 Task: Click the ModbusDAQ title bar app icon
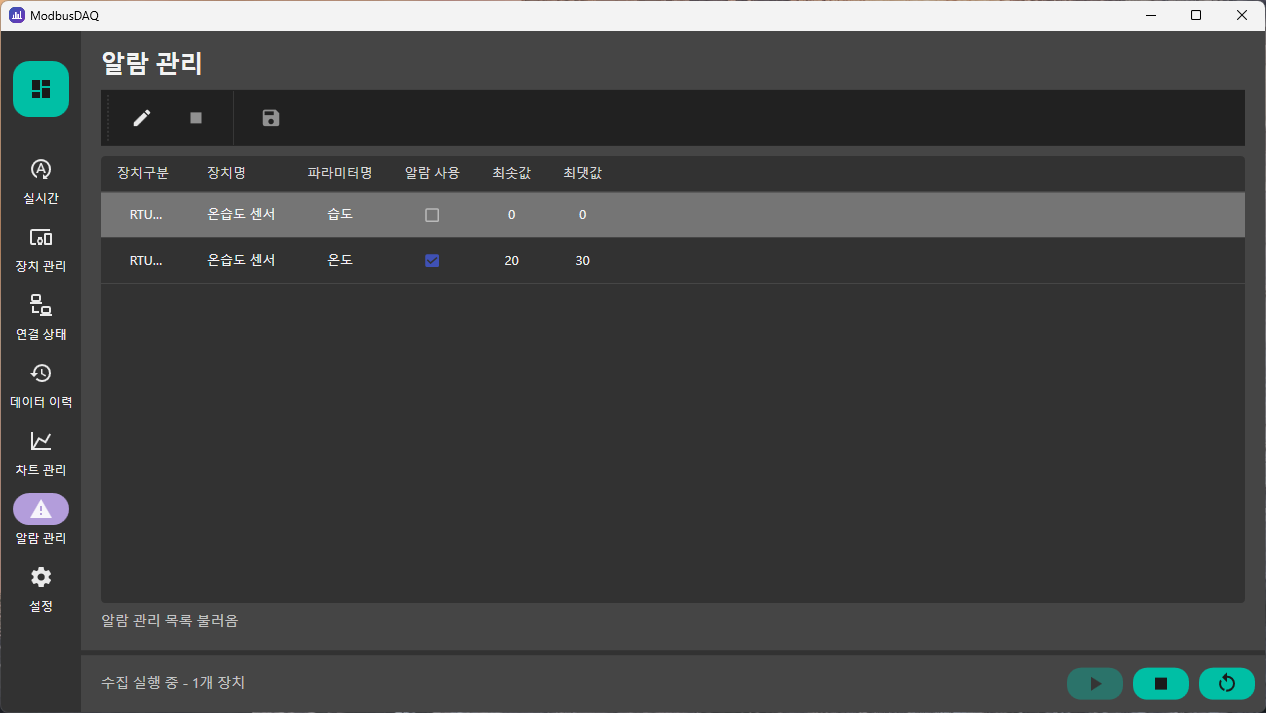tap(16, 15)
